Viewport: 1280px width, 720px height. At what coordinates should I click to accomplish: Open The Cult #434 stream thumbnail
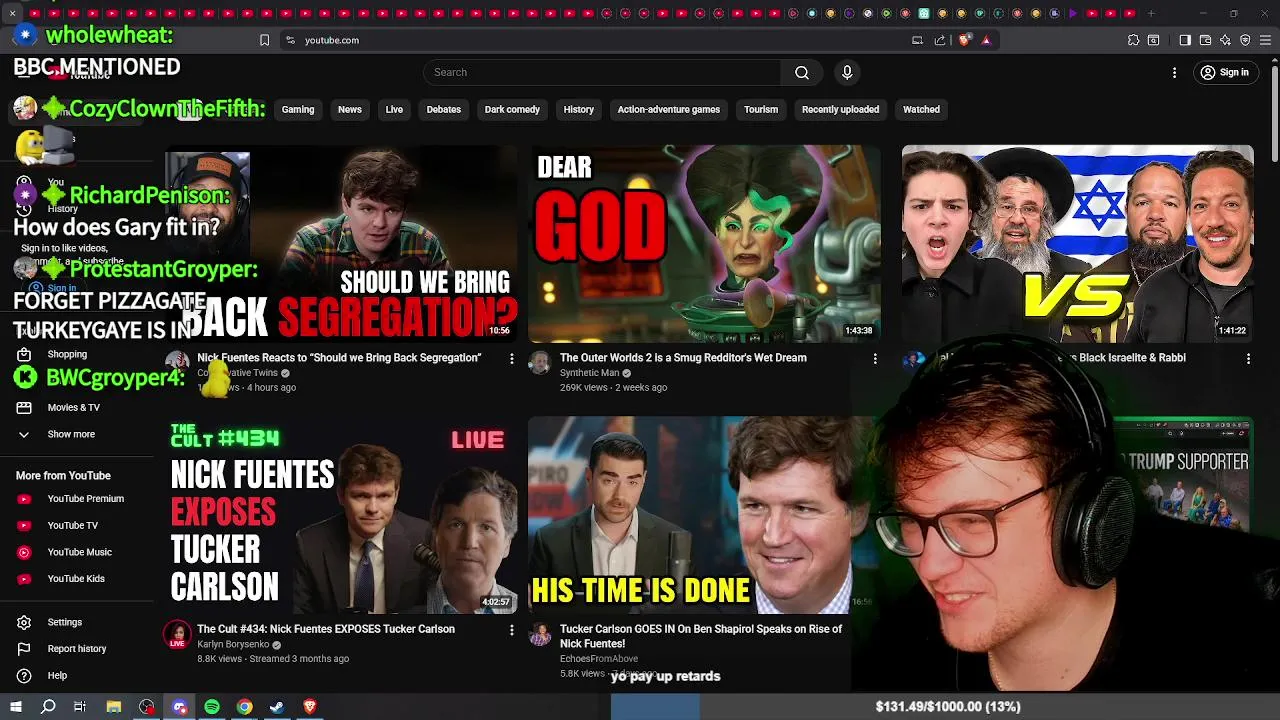coord(341,515)
